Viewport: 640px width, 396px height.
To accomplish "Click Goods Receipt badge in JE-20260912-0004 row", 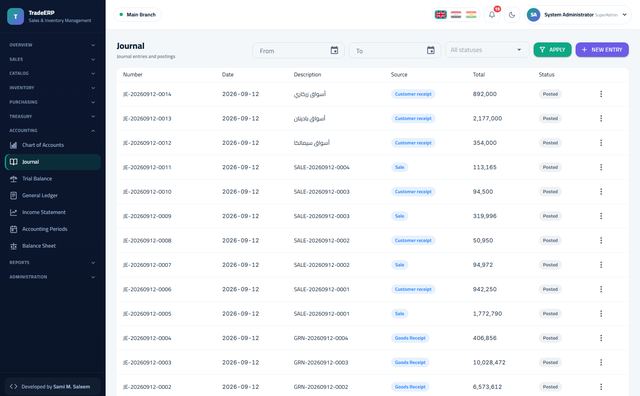I will point(410,338).
